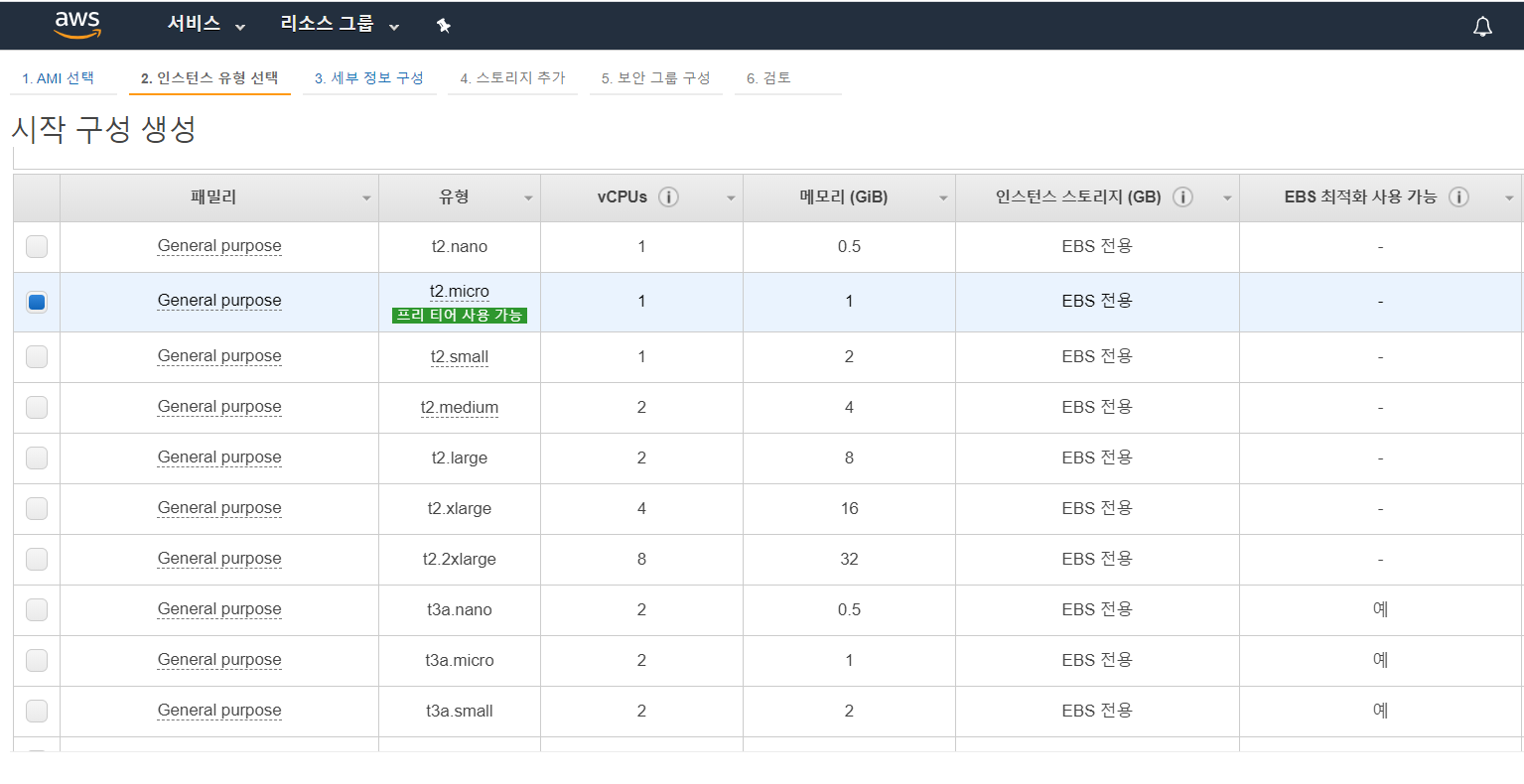The image size is (1524, 784).
Task: Open 인스턴스 스토리지 column filter arrow
Action: tap(1227, 198)
